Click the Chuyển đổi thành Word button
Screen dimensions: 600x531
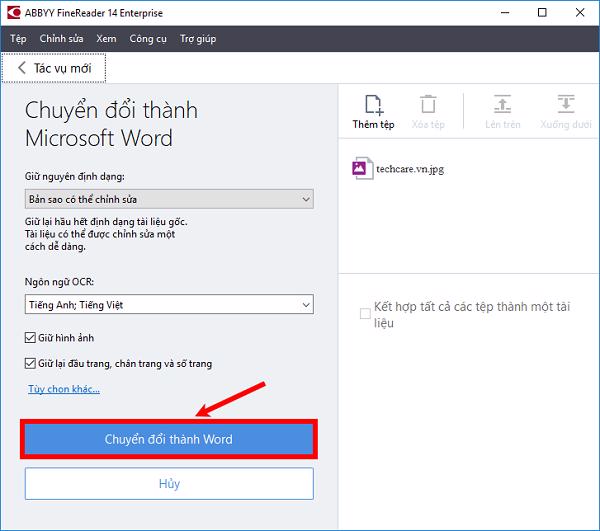click(169, 439)
